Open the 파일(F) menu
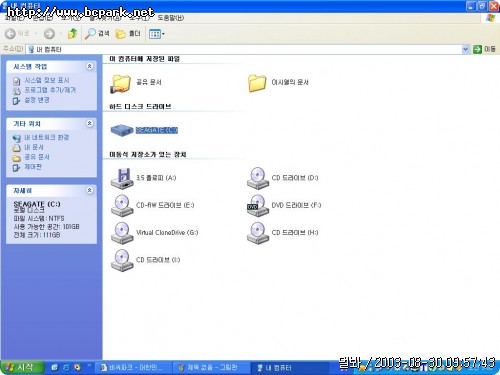500x375 pixels. tap(15, 18)
